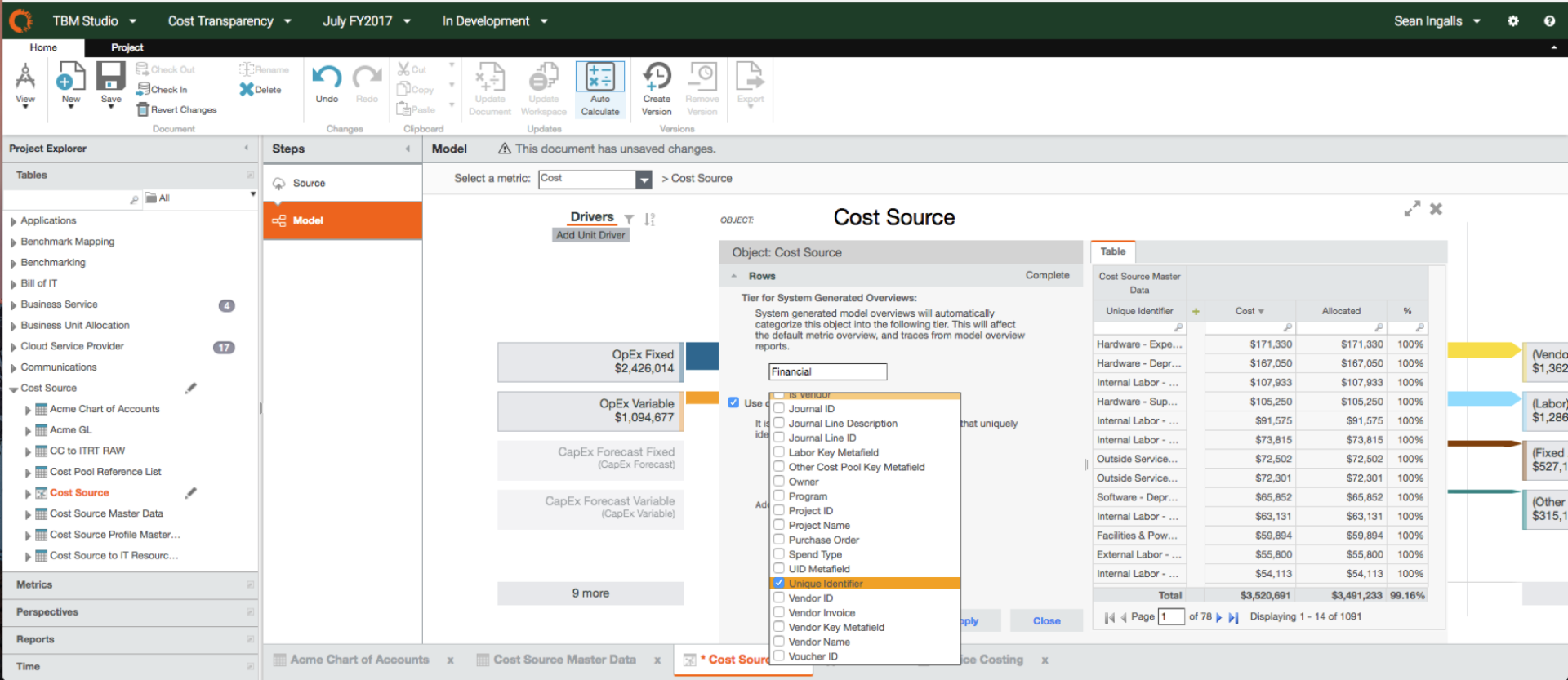Open the Cost Transparency dropdown menu

click(229, 21)
